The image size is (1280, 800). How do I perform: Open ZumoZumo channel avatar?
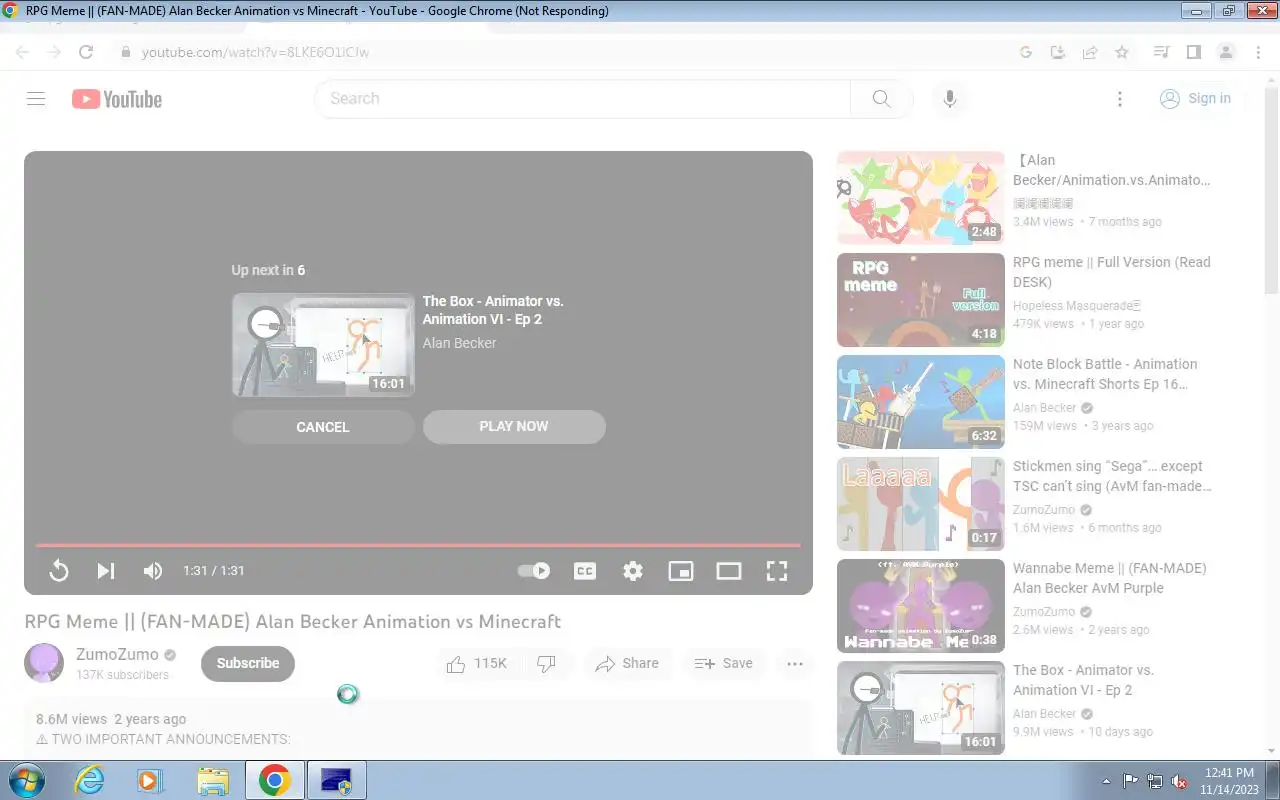click(44, 663)
